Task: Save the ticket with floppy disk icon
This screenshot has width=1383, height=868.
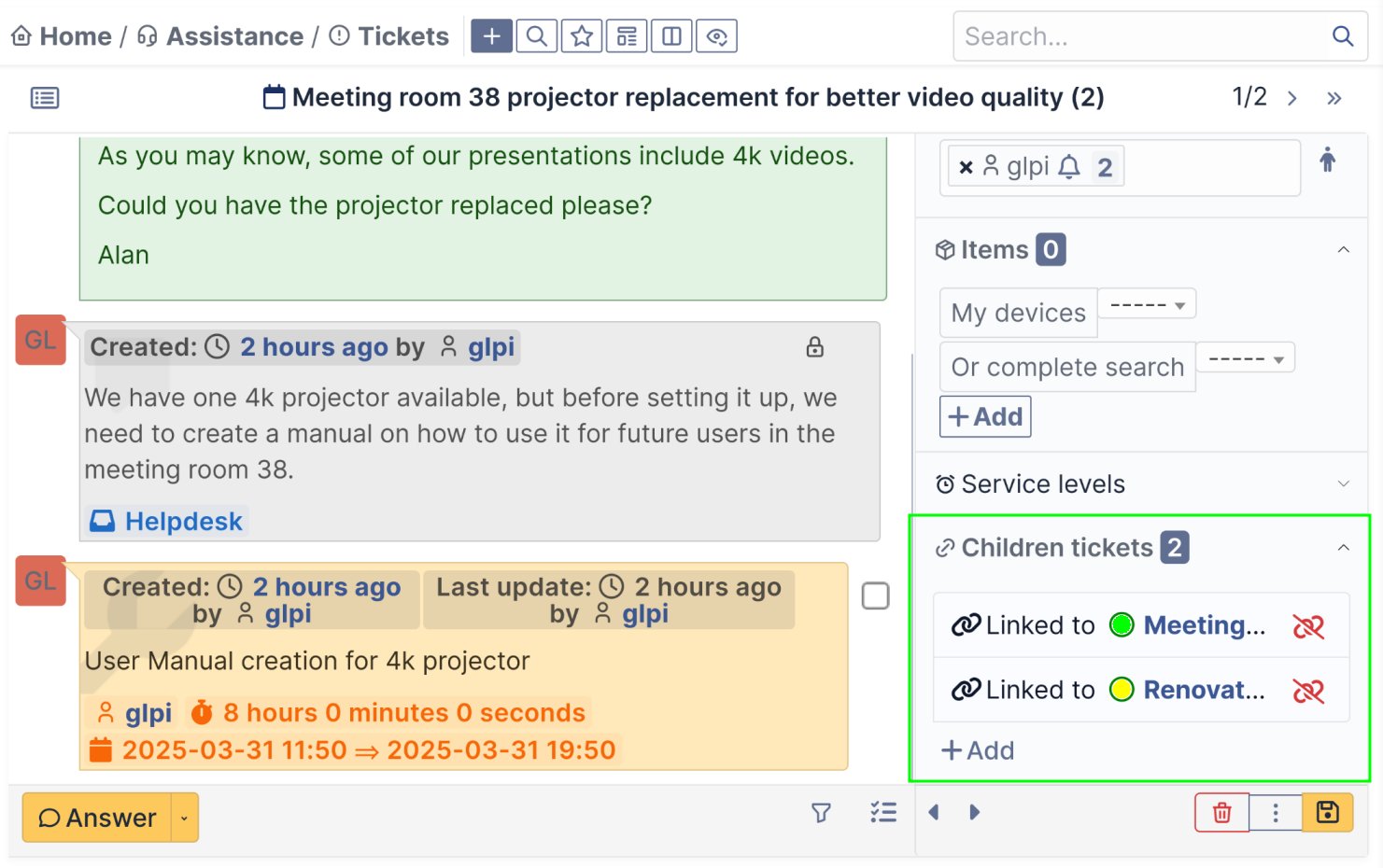Action: (1327, 813)
